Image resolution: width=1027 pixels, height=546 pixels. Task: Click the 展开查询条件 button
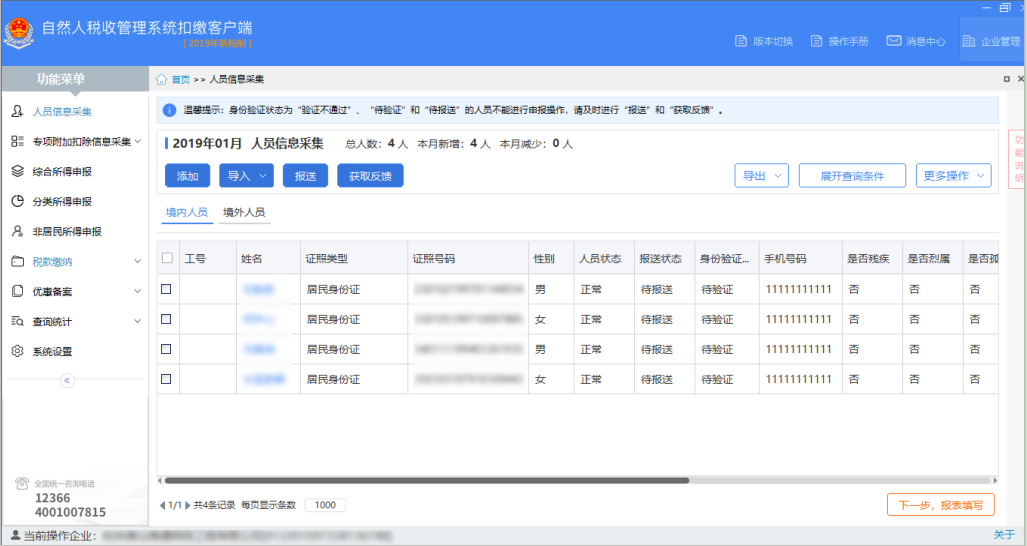(852, 176)
